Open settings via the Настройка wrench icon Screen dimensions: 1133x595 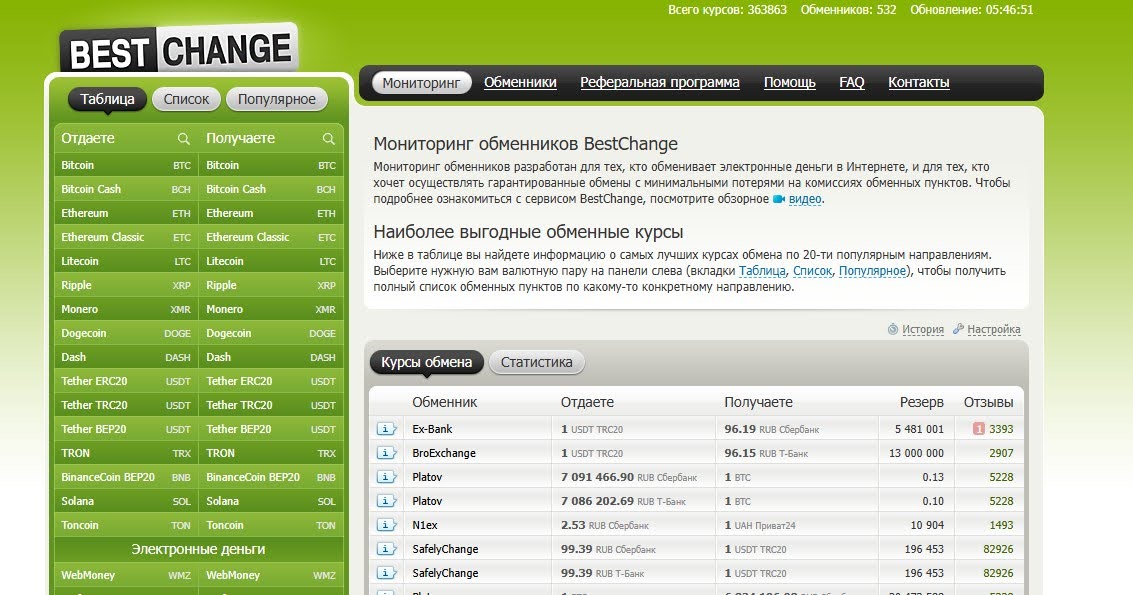point(958,328)
